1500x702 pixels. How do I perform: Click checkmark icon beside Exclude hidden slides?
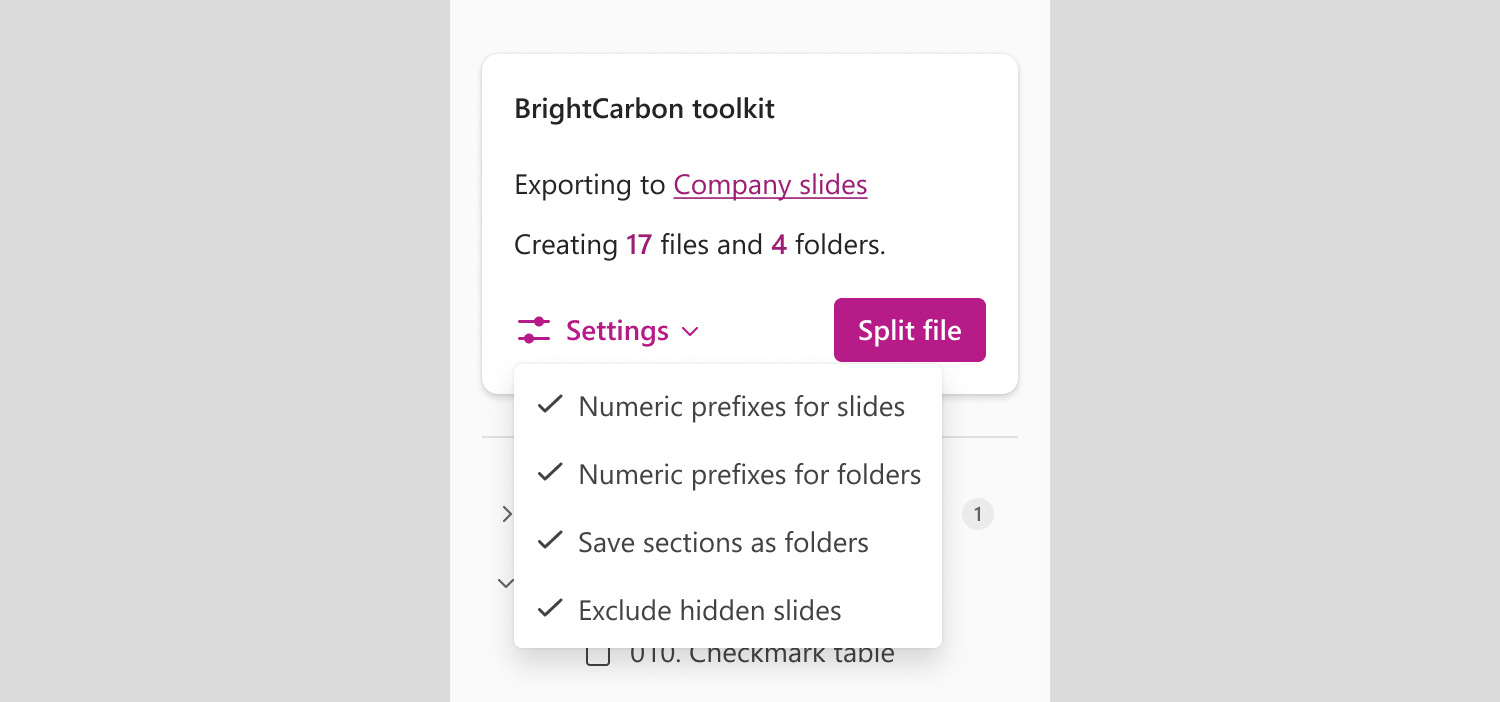coord(550,608)
